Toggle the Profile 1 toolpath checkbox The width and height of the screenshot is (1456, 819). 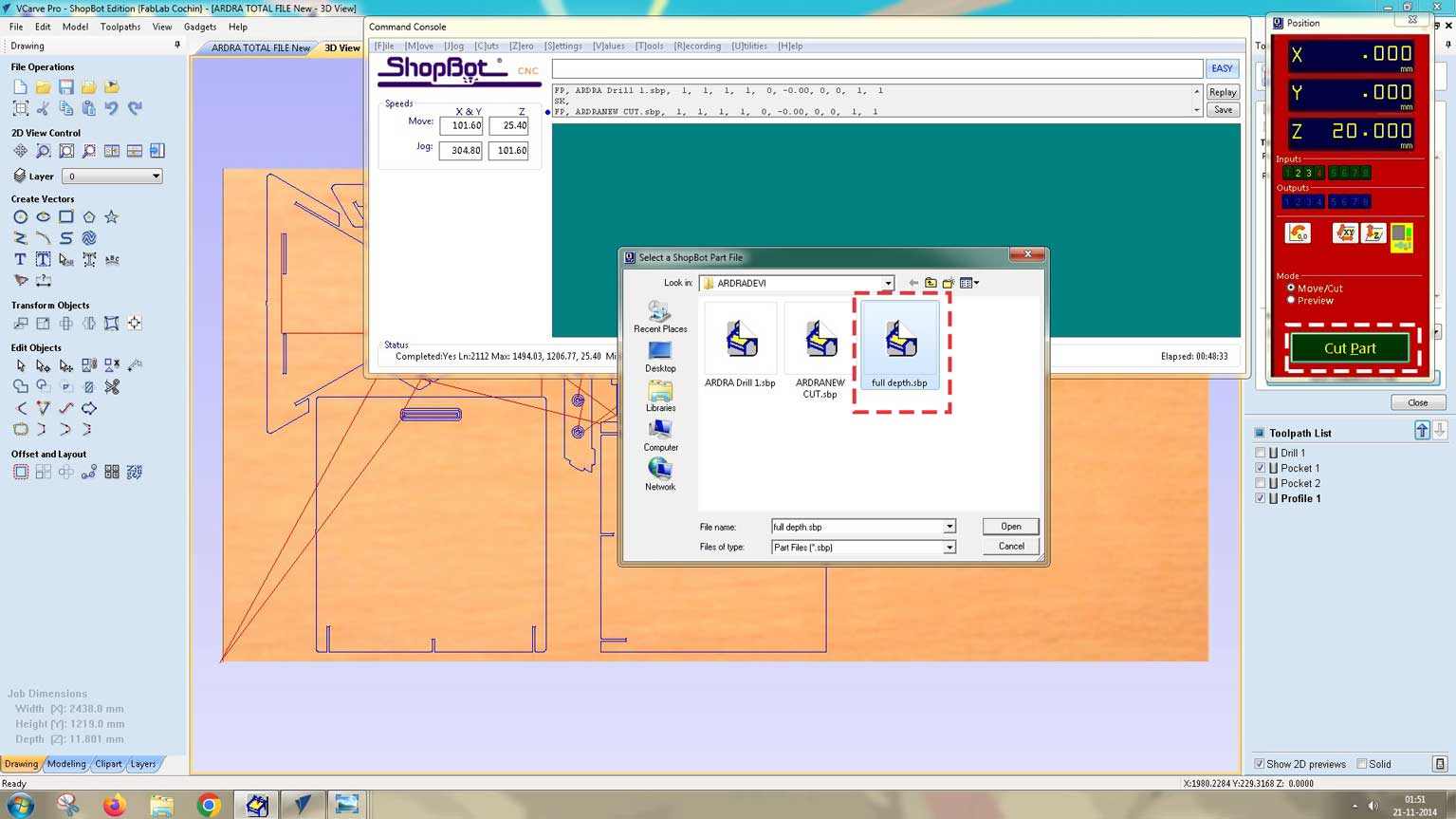(1261, 498)
